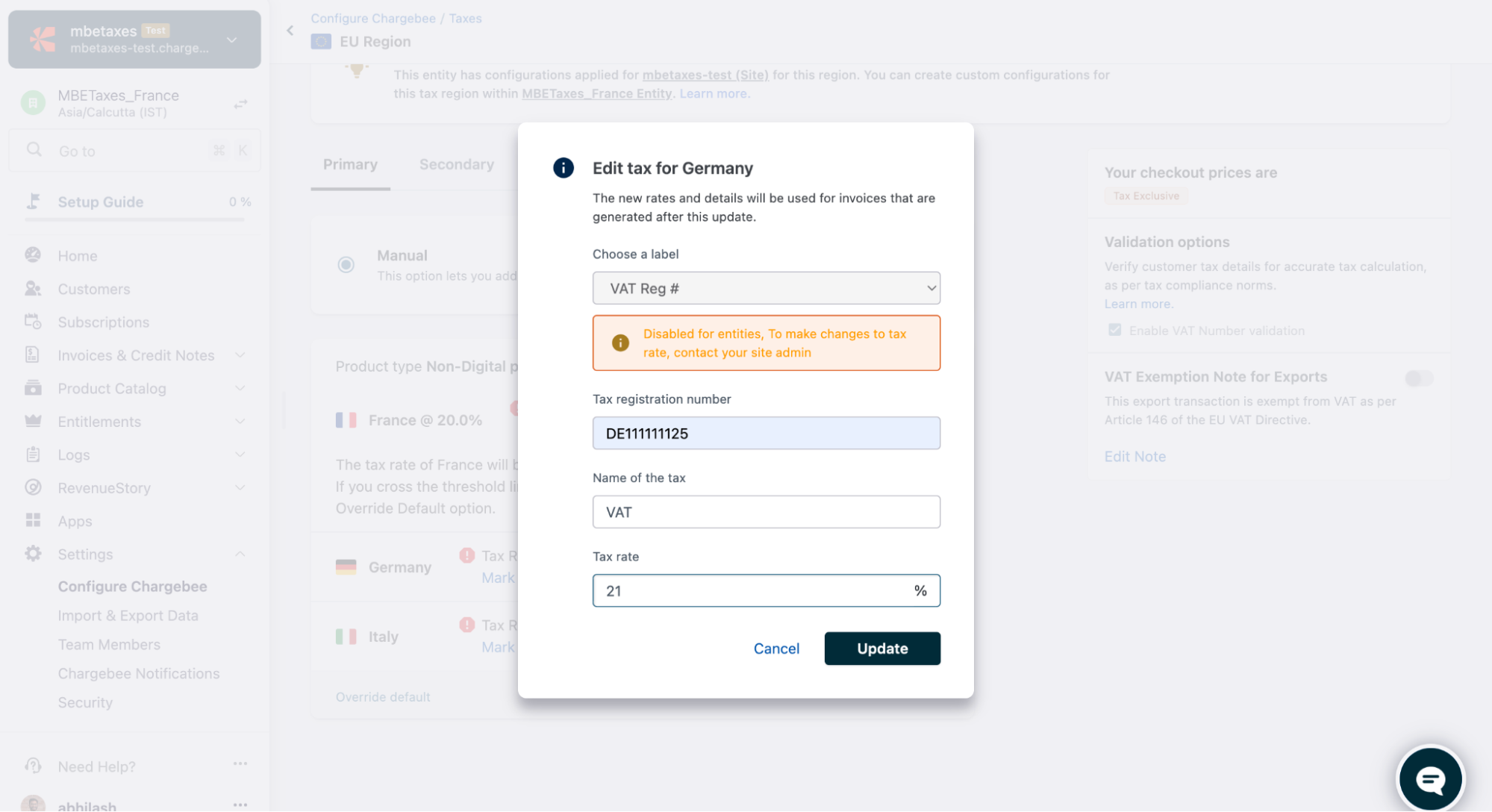The height and width of the screenshot is (812, 1492).
Task: Click the switch entity arrows icon
Action: coord(240,104)
